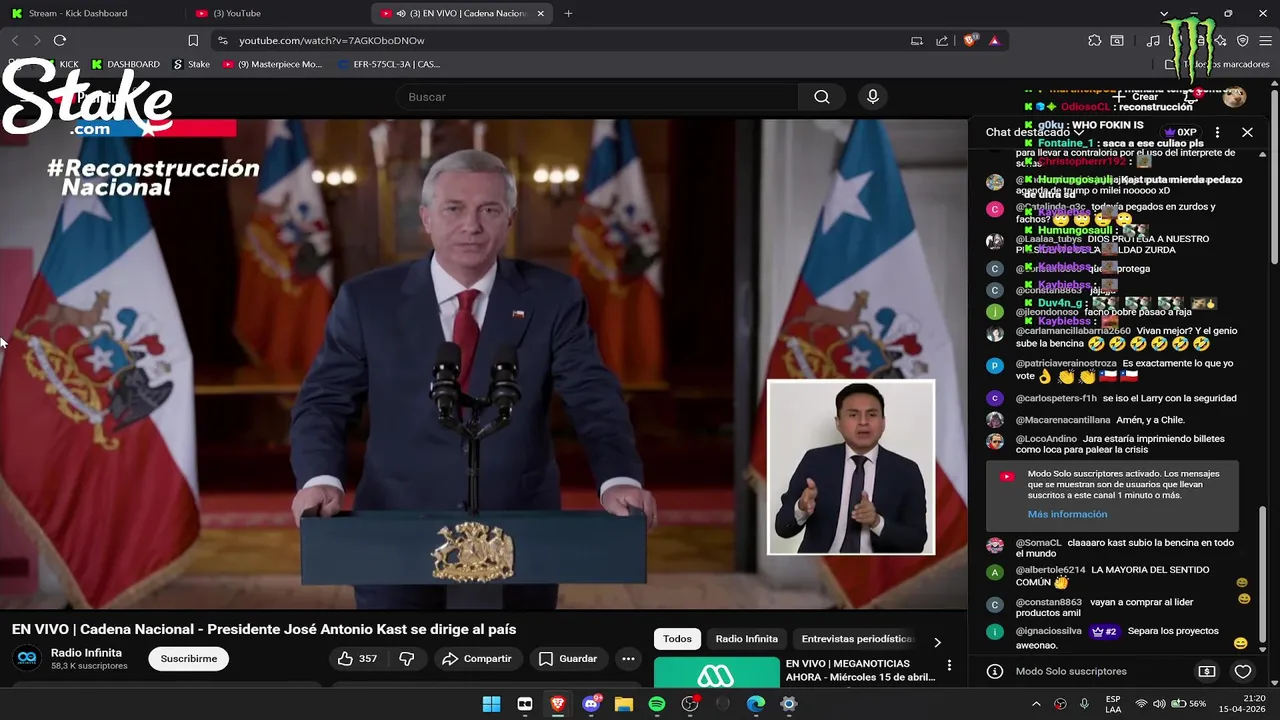Click the dislike thumbs-down button
Viewport: 1280px width, 720px height.
click(x=407, y=658)
